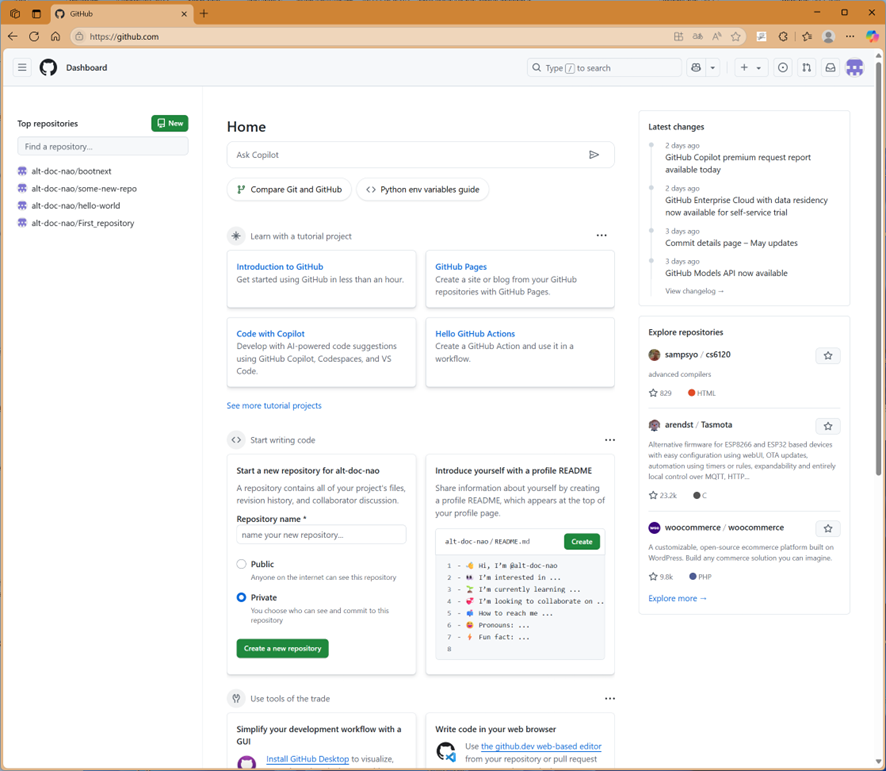This screenshot has height=771, width=886.
Task: Open alt-doc-nao/bootnext repository
Action: 71,171
